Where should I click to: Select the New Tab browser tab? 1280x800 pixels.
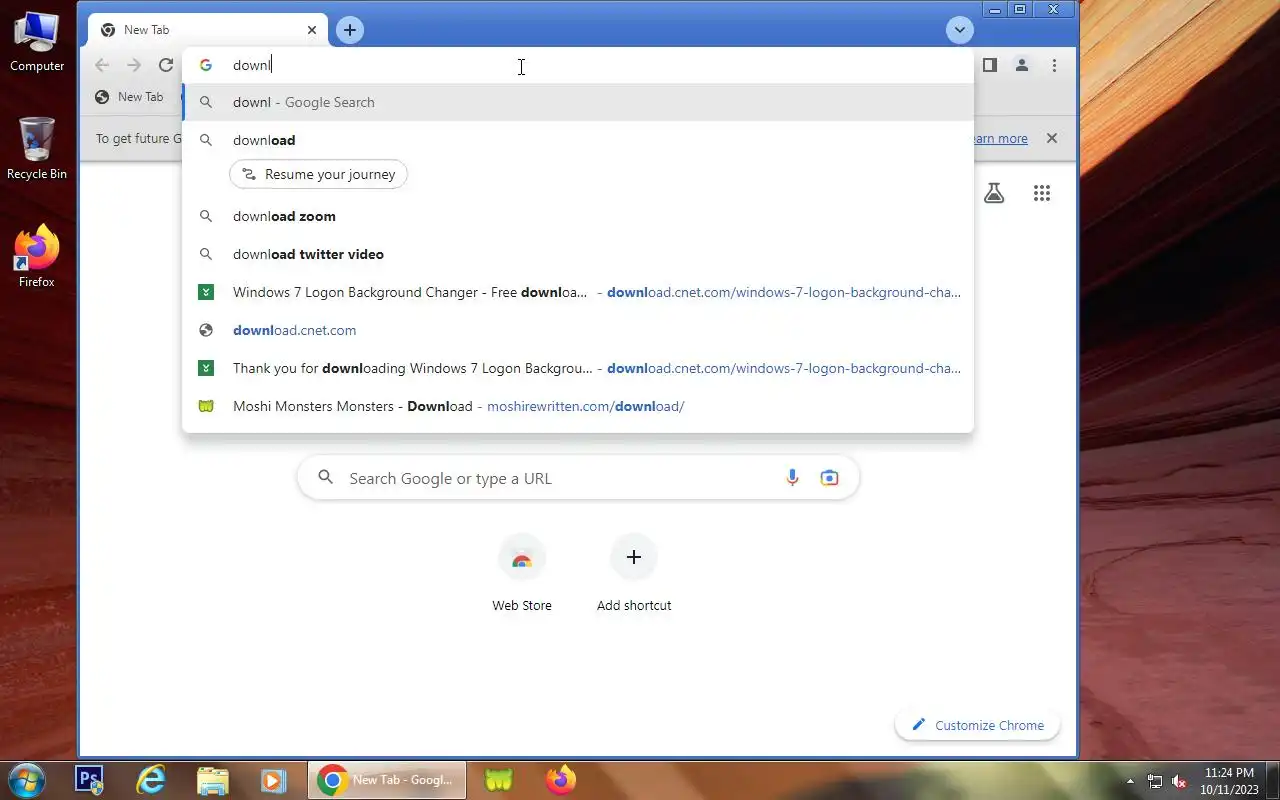tap(208, 30)
